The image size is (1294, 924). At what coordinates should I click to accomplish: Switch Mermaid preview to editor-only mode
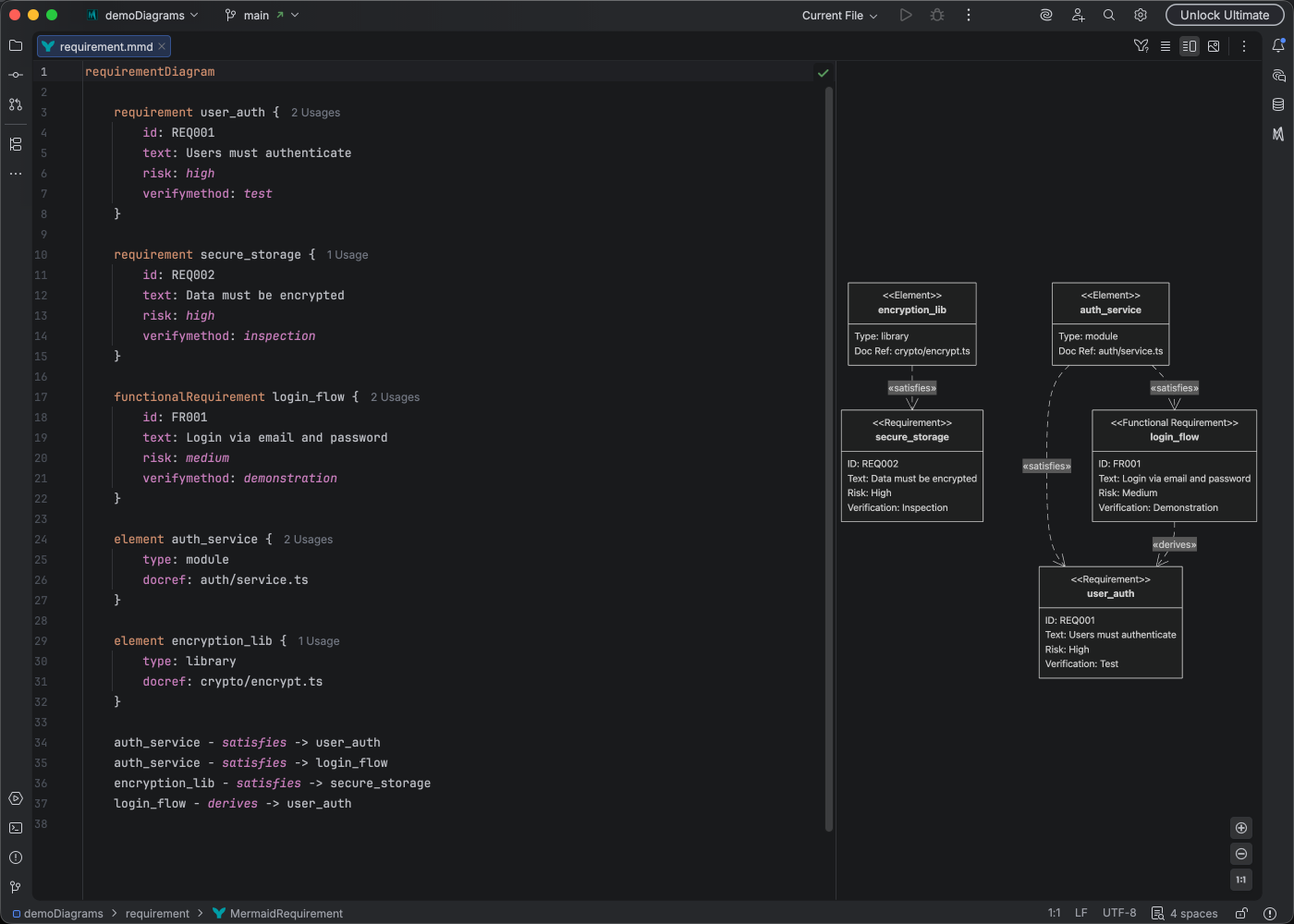(1166, 45)
